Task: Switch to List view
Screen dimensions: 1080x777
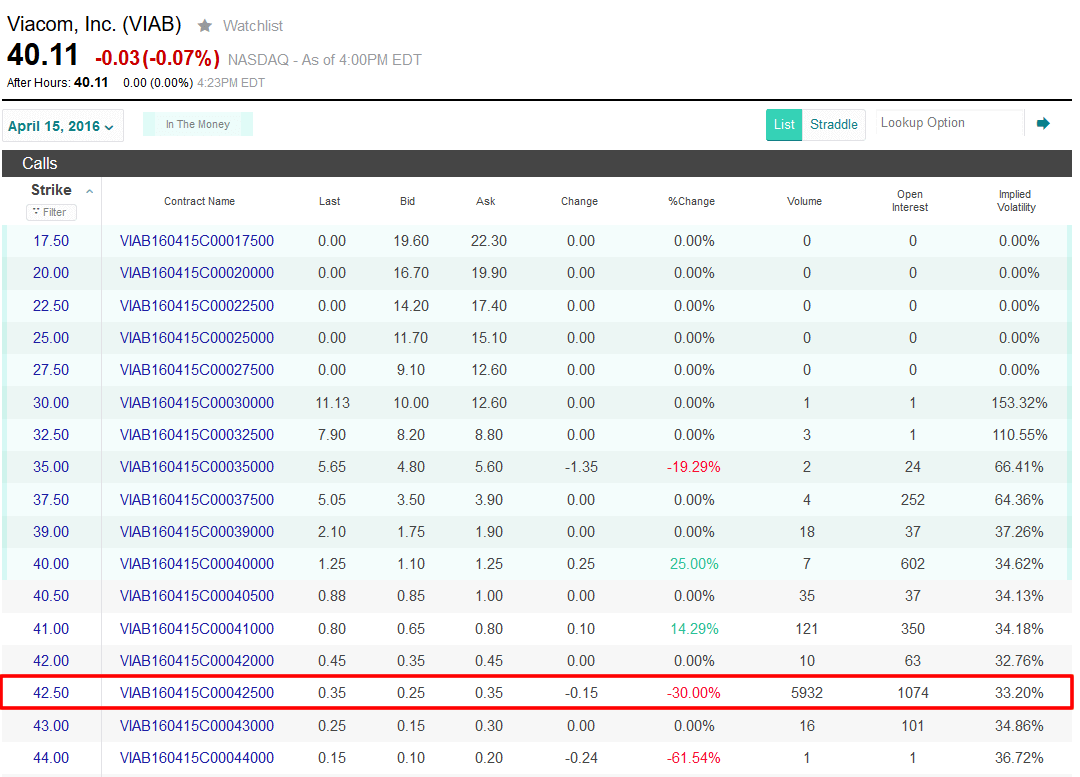Action: pos(784,125)
